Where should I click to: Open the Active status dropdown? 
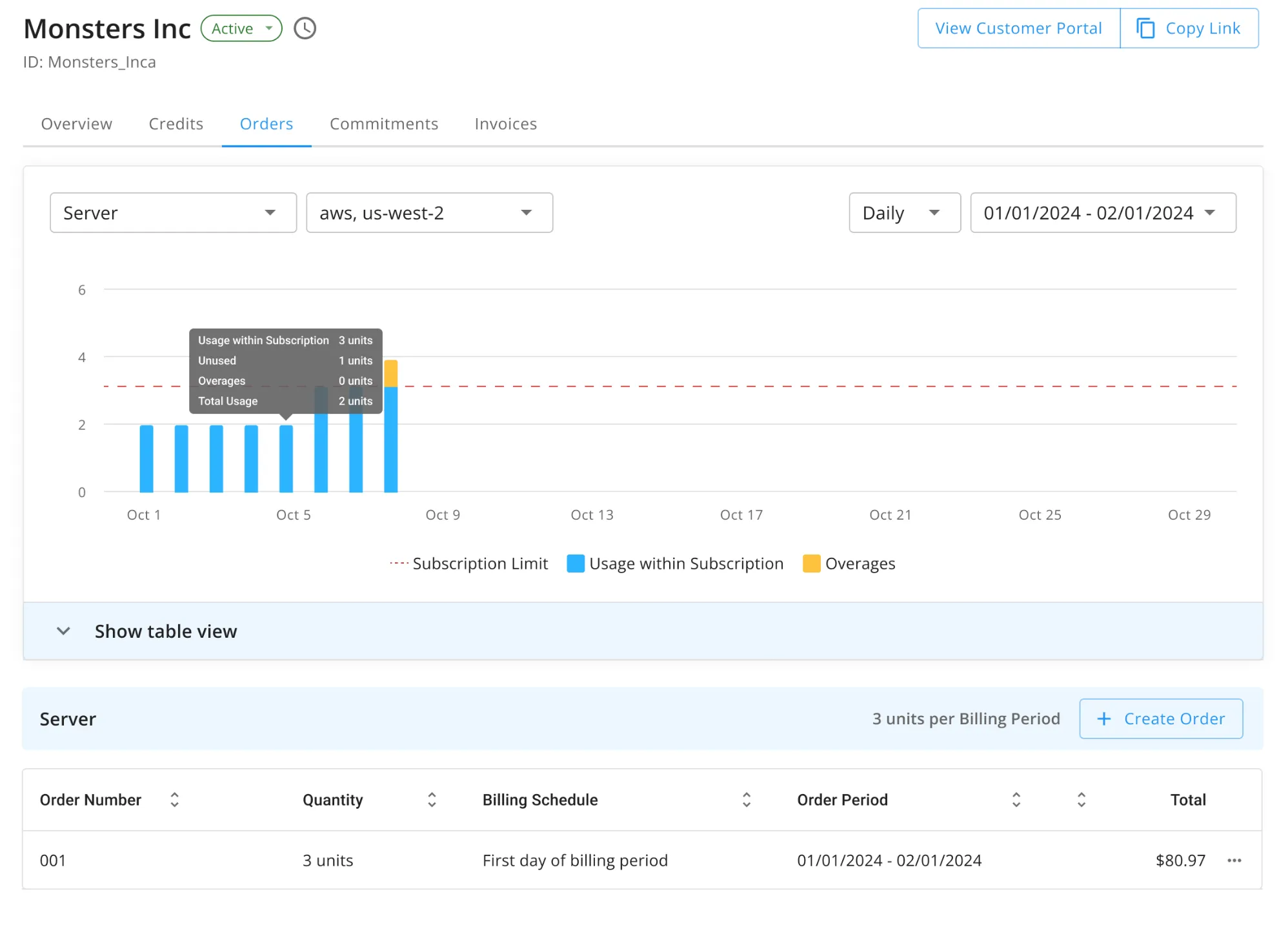click(241, 28)
